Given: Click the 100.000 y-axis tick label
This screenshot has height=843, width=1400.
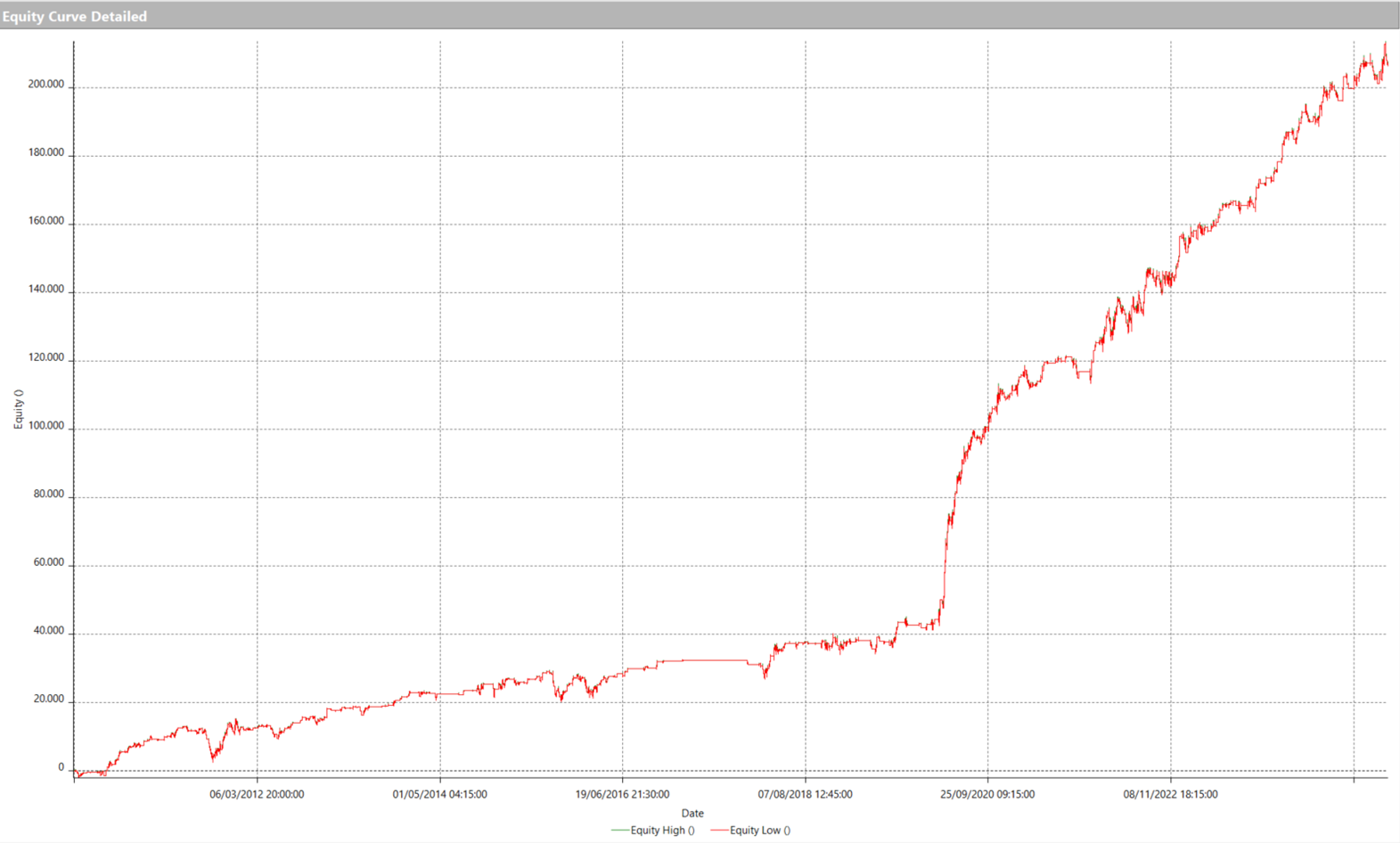Looking at the screenshot, I should [46, 426].
